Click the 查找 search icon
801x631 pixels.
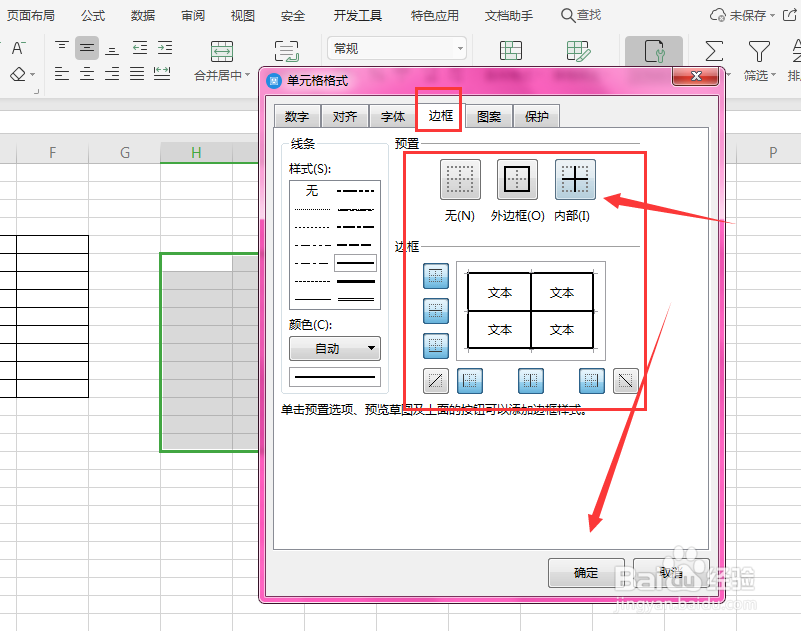(567, 15)
